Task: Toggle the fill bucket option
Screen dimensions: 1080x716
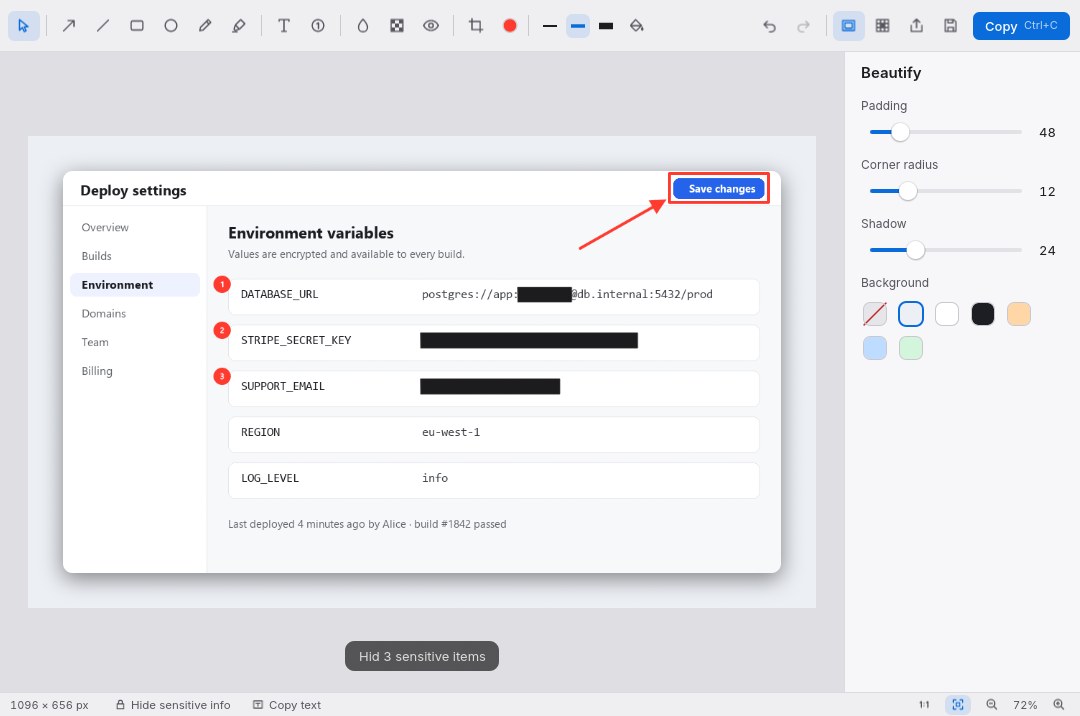Action: click(x=636, y=26)
